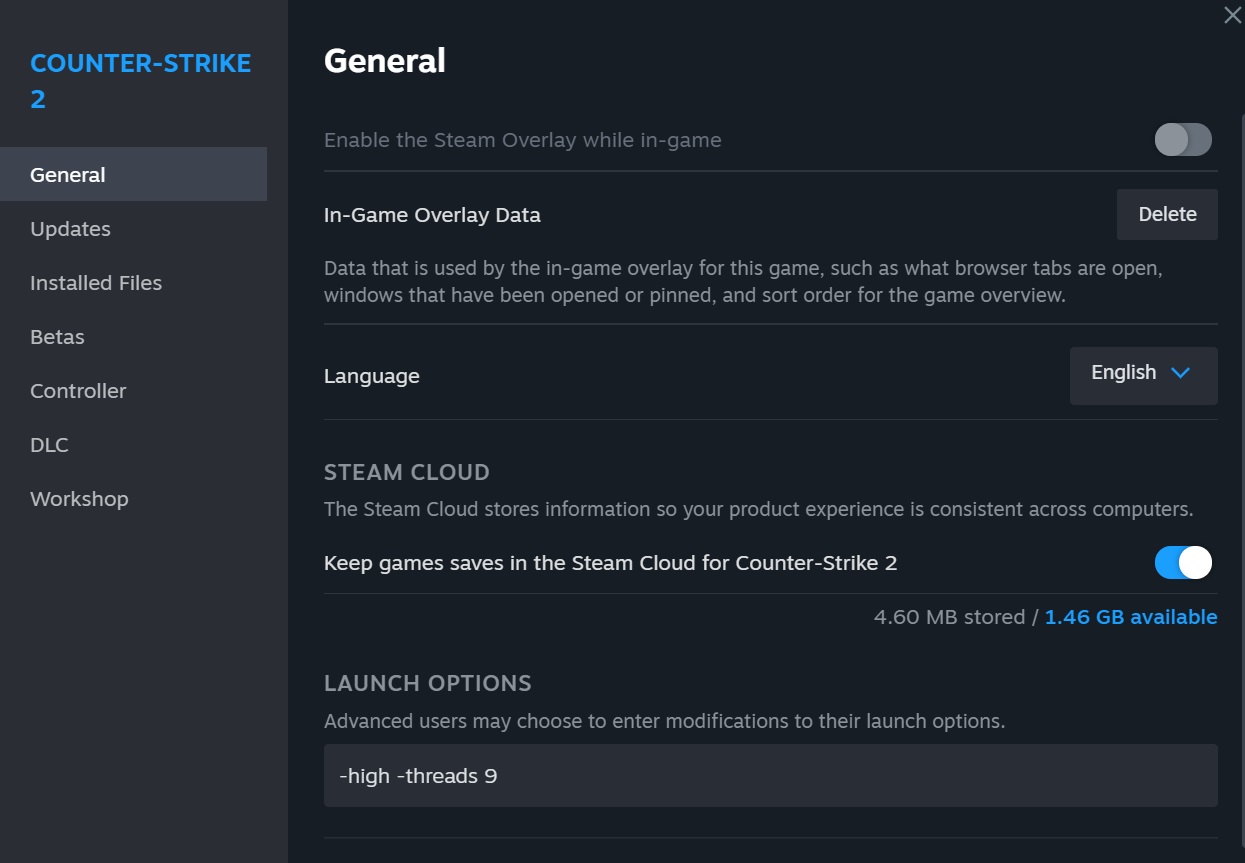The image size is (1245, 863).
Task: Select the General tab in sidebar
Action: tap(68, 175)
